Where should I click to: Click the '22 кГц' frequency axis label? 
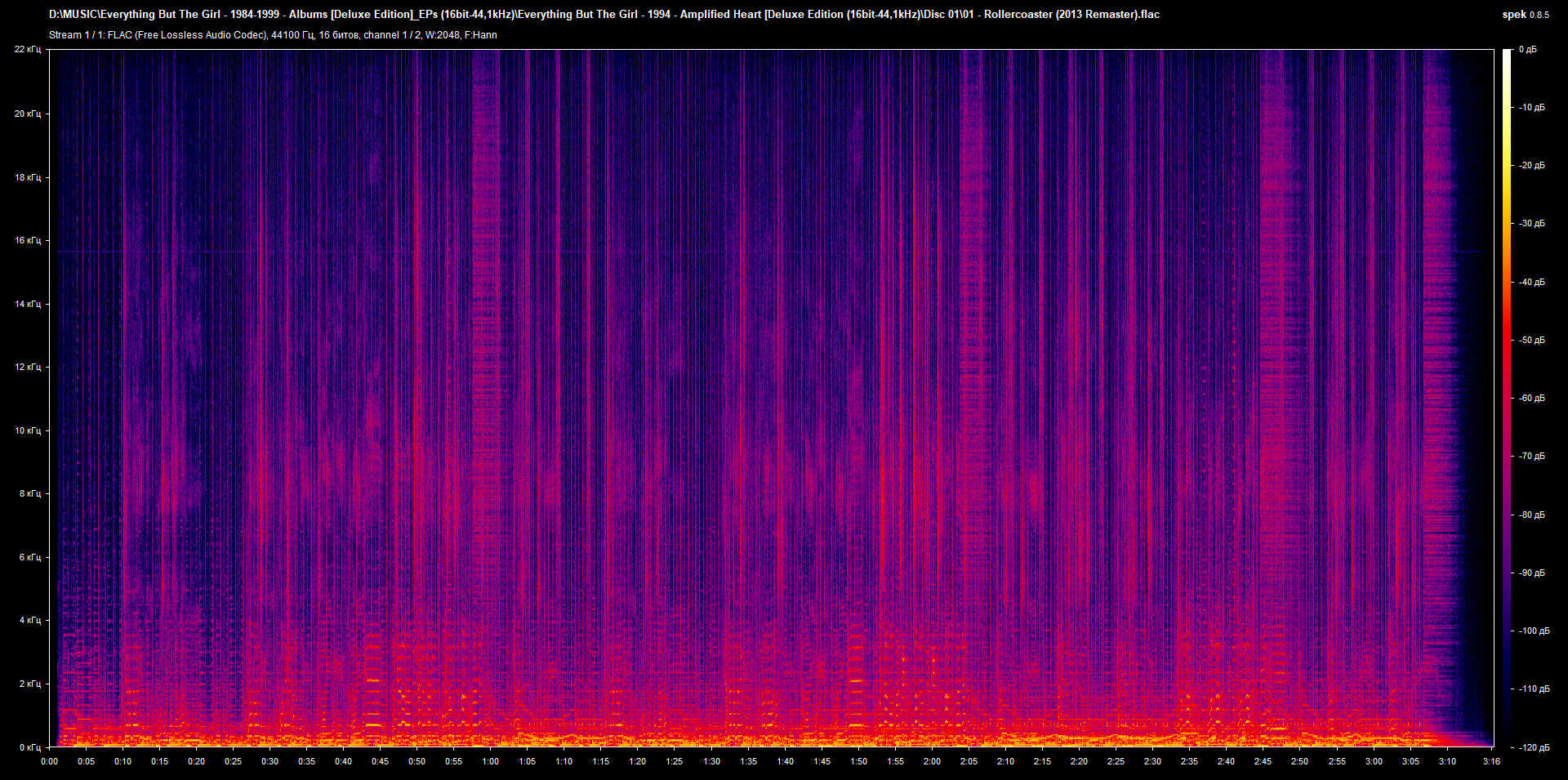pyautogui.click(x=28, y=50)
